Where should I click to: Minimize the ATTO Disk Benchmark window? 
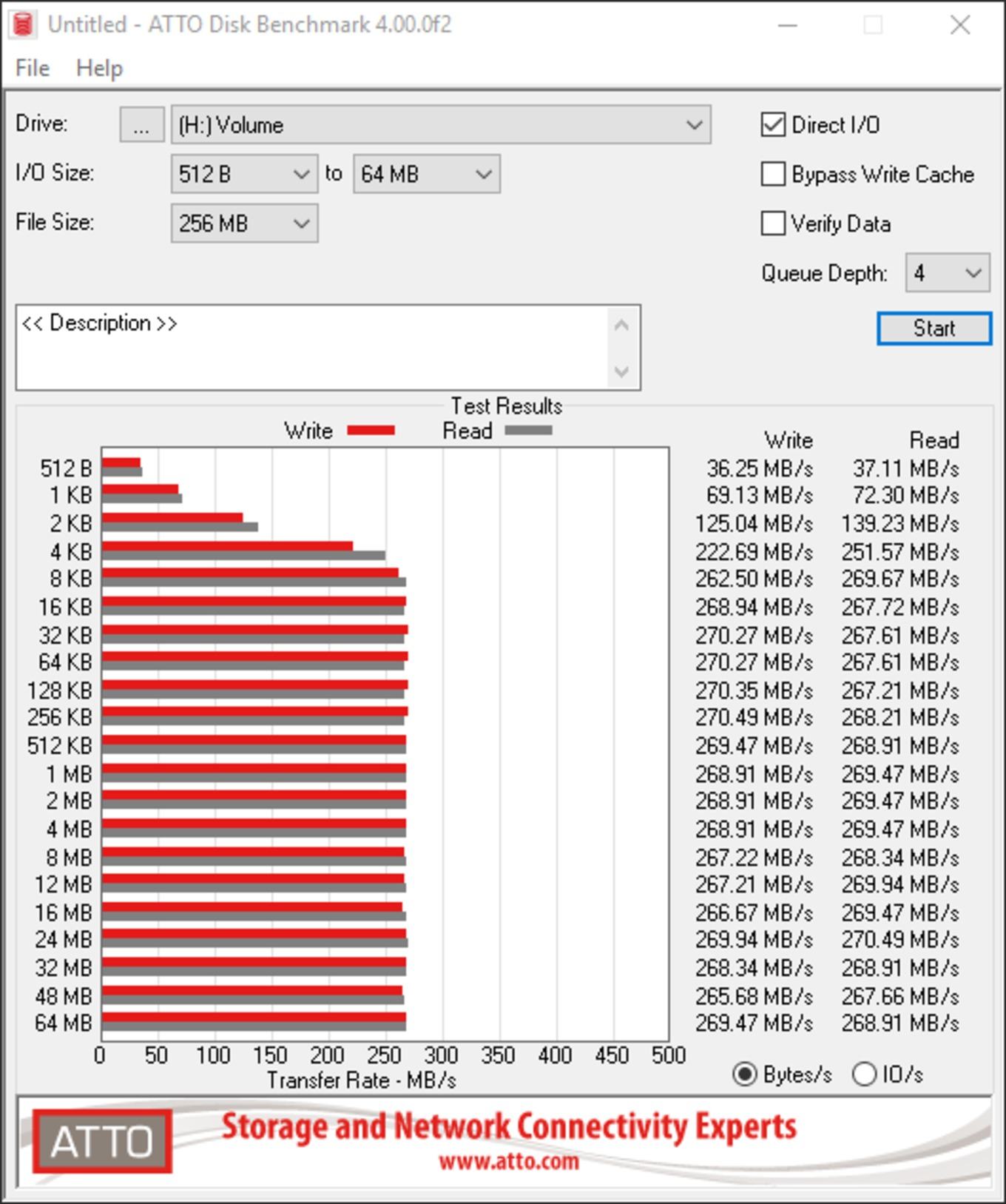pyautogui.click(x=788, y=25)
